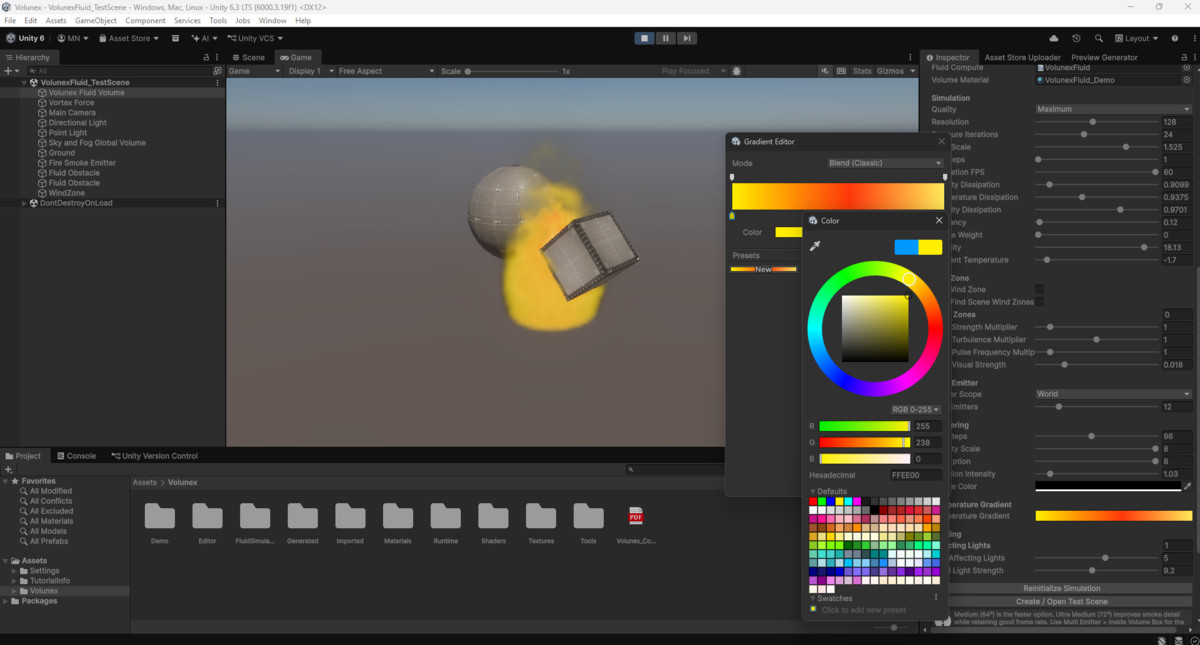The height and width of the screenshot is (645, 1200).
Task: Select the New gradient preset
Action: point(763,269)
